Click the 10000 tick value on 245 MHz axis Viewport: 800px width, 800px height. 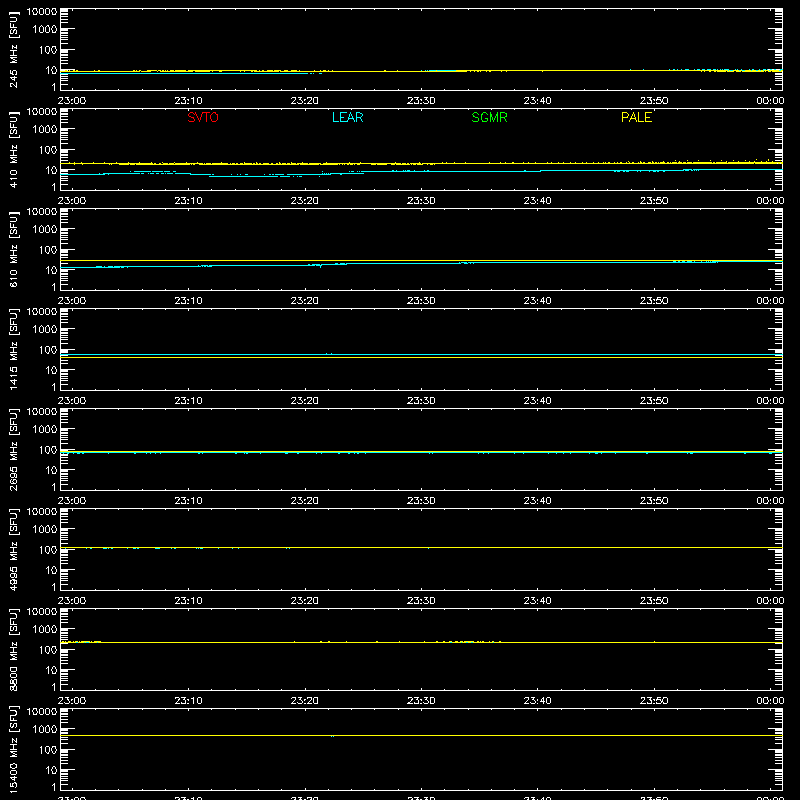click(x=42, y=12)
